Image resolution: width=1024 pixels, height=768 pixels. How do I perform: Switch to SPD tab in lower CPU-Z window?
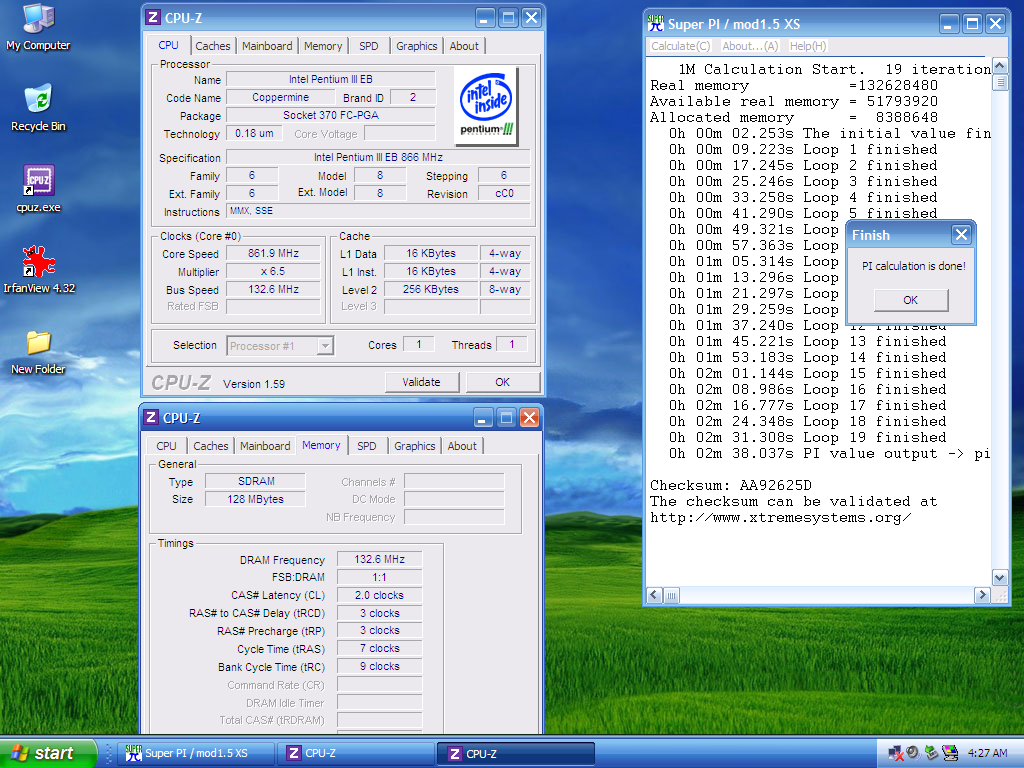[367, 445]
